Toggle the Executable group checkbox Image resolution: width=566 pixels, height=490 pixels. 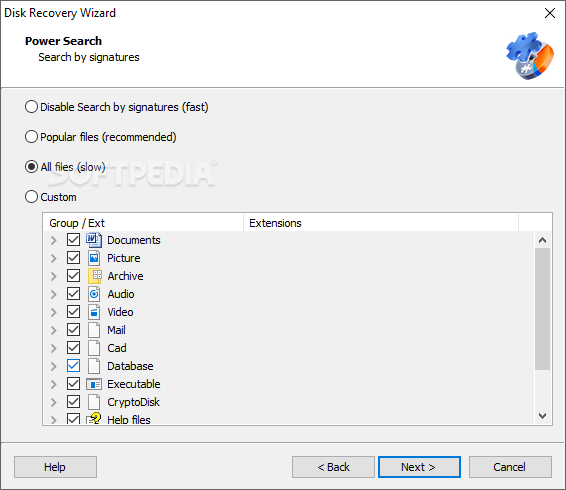point(73,383)
